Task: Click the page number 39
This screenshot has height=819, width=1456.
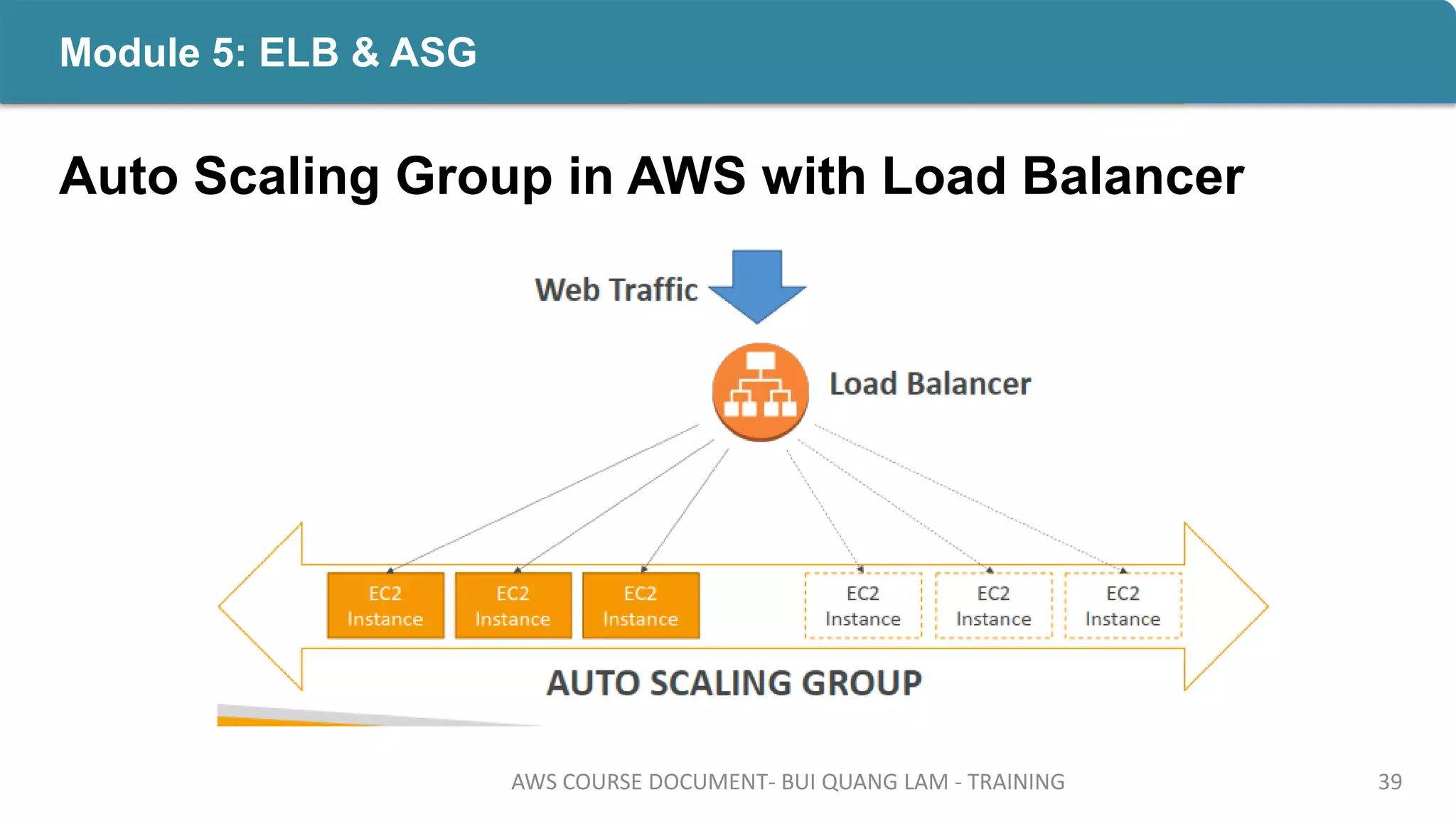Action: pos(1389,781)
